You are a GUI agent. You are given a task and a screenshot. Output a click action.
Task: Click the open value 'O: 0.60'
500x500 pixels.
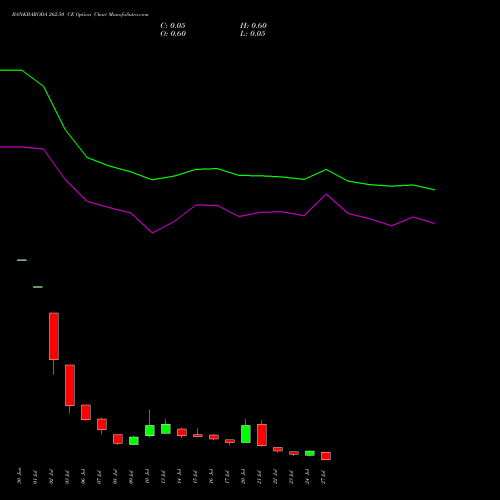pyautogui.click(x=173, y=34)
